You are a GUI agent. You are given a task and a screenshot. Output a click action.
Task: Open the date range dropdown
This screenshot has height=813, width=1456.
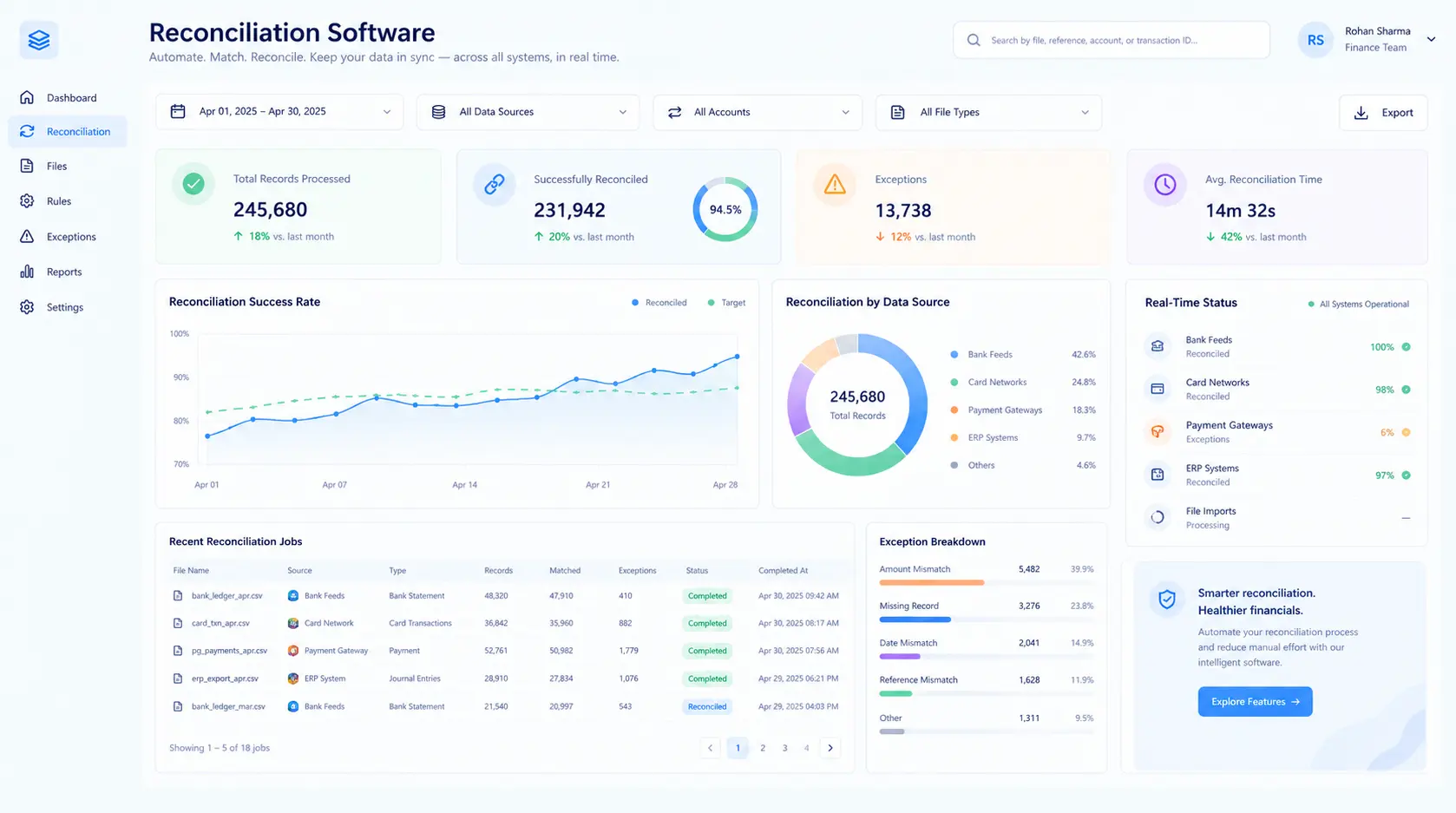(x=279, y=112)
